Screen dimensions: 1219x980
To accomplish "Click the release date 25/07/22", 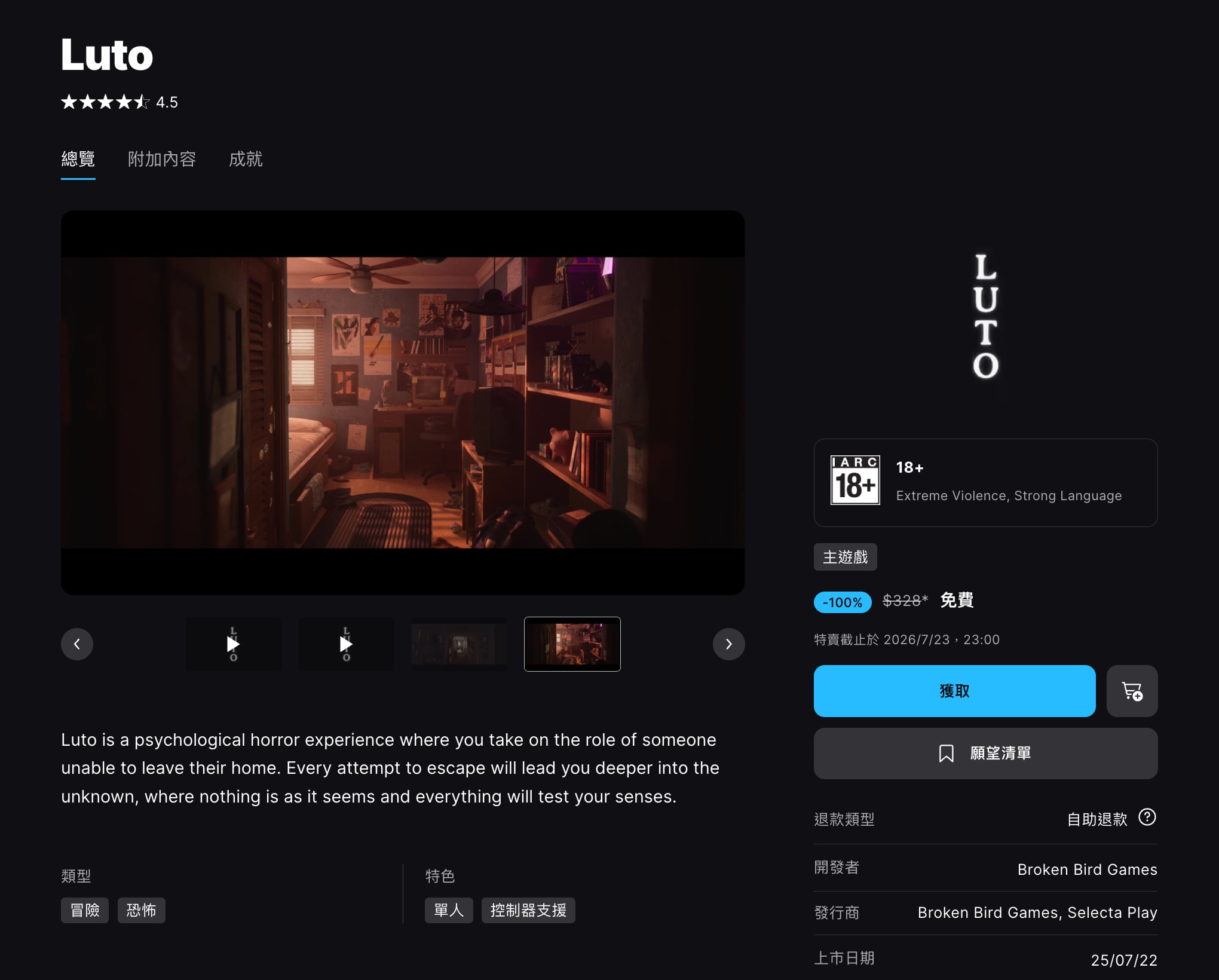I will (1124, 960).
